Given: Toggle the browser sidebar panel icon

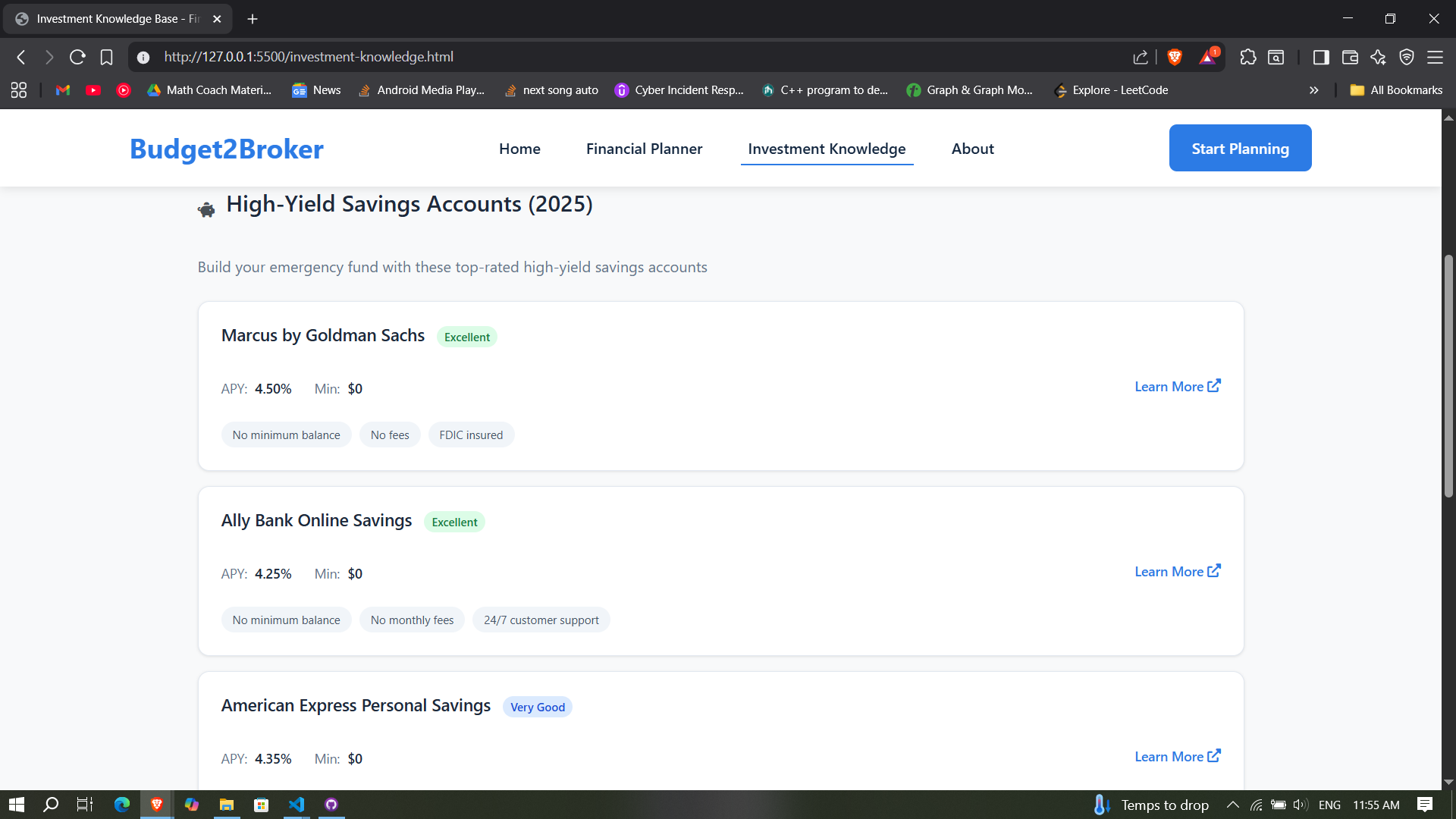Looking at the screenshot, I should point(1320,57).
